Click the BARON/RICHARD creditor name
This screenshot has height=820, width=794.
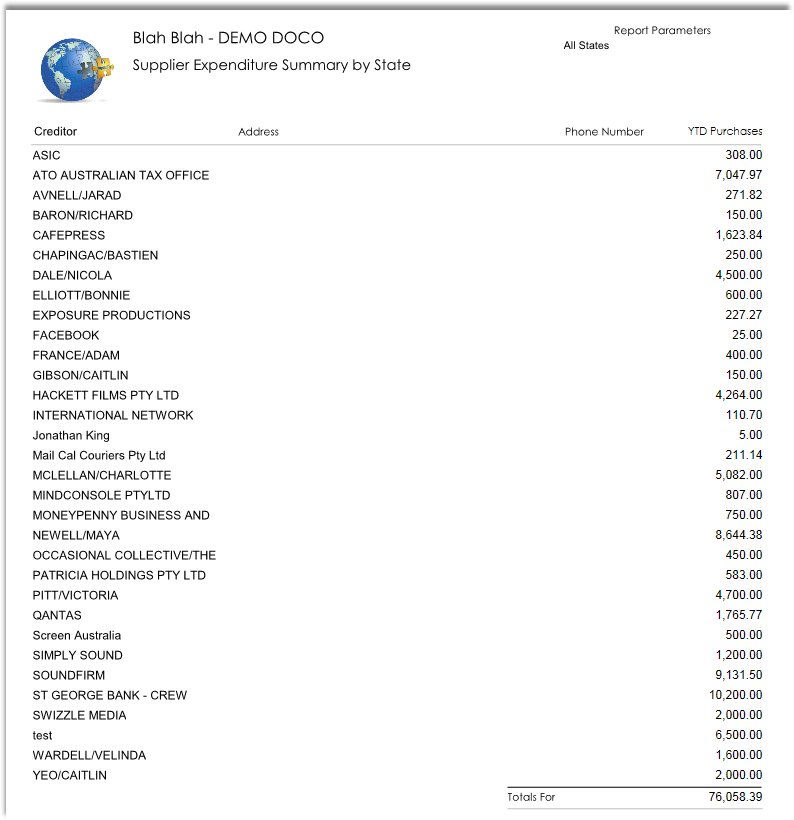pos(83,215)
